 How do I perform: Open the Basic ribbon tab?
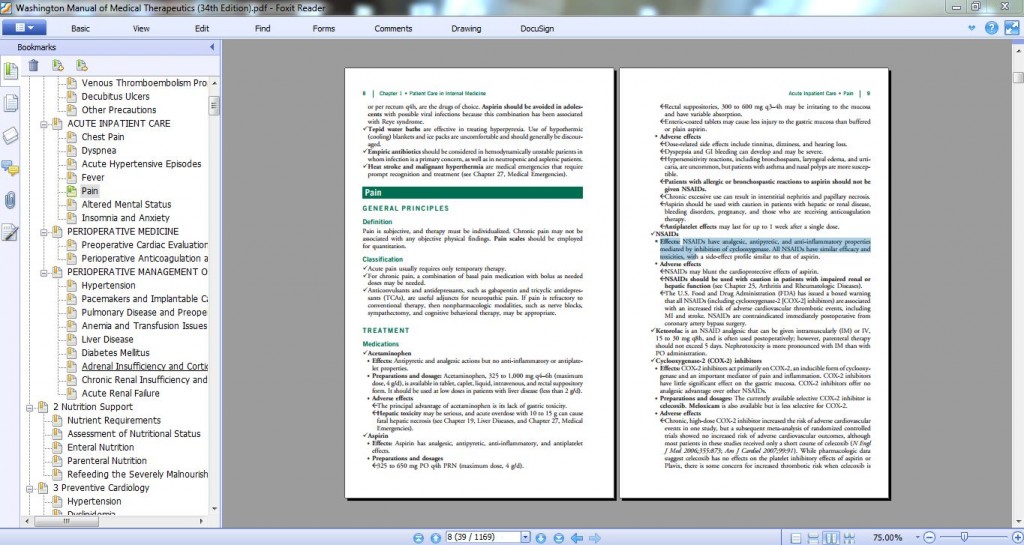(80, 29)
